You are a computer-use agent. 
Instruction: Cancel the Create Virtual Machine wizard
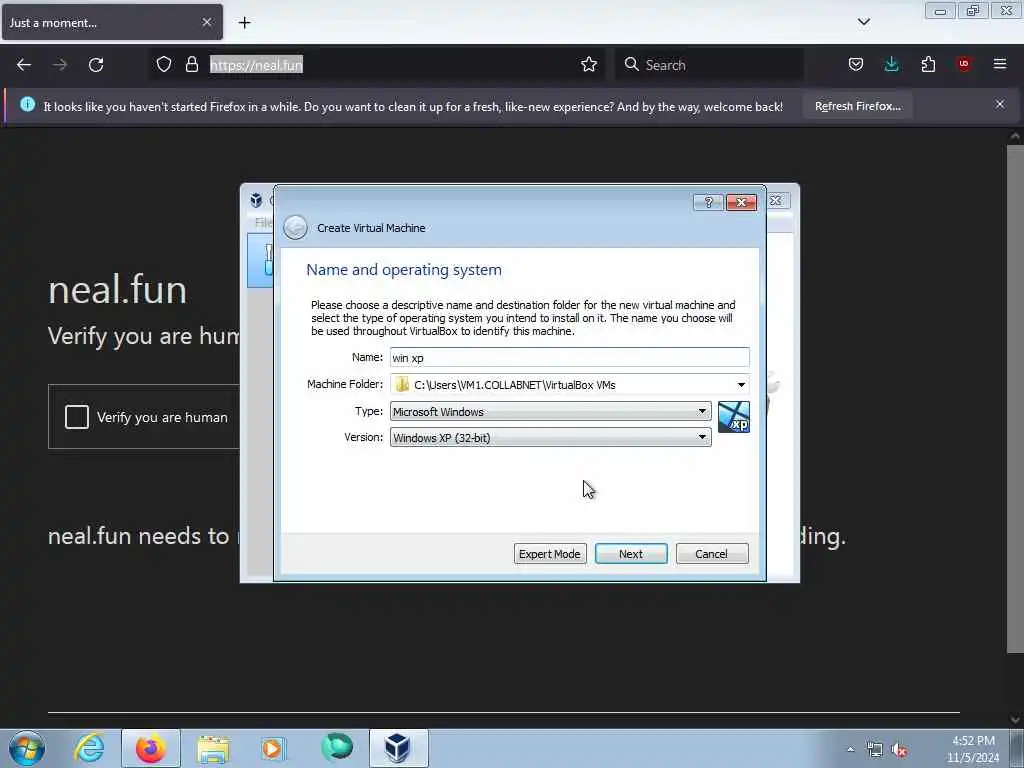[x=712, y=554]
